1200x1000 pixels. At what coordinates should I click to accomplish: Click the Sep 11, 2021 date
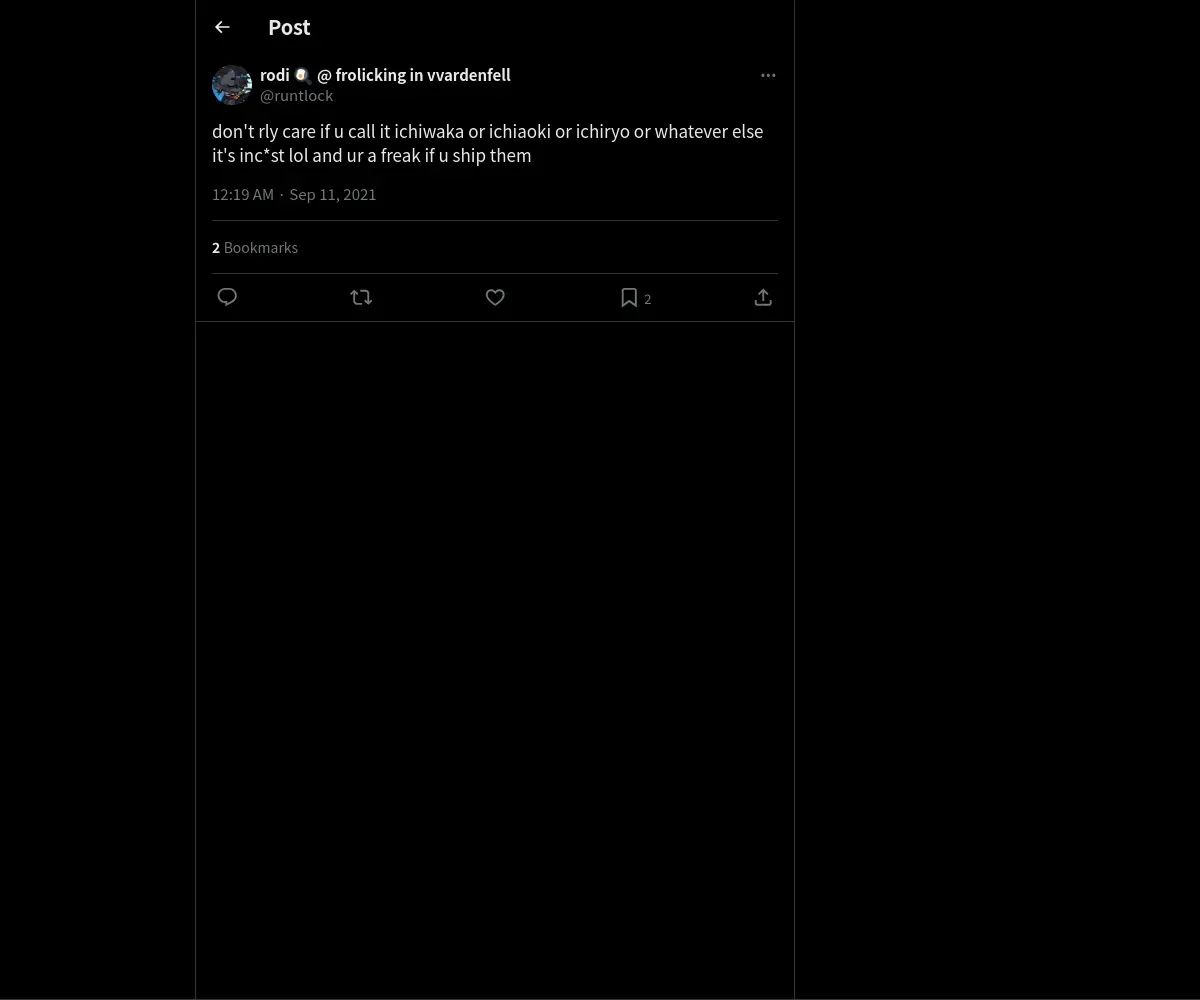(333, 194)
